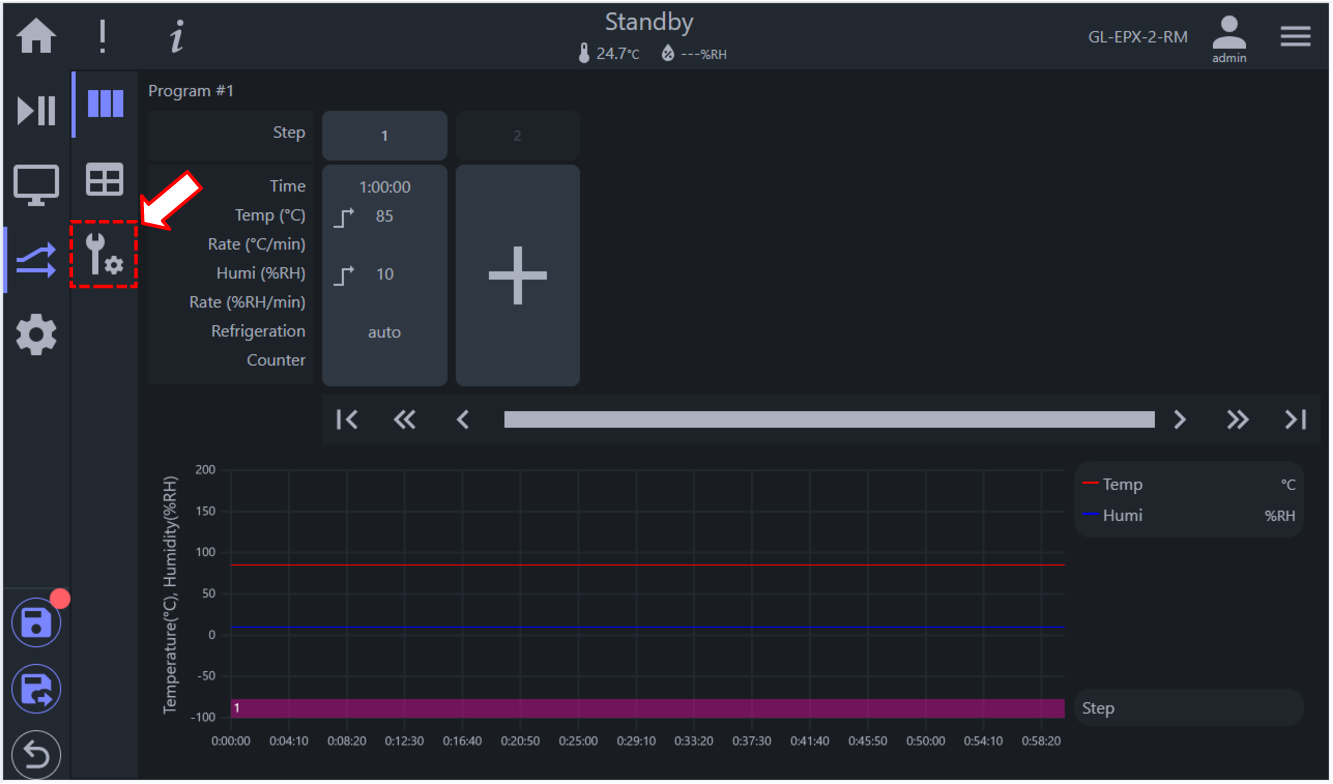This screenshot has width=1333, height=784.
Task: Open the run/pause operation menu
Action: (x=36, y=110)
